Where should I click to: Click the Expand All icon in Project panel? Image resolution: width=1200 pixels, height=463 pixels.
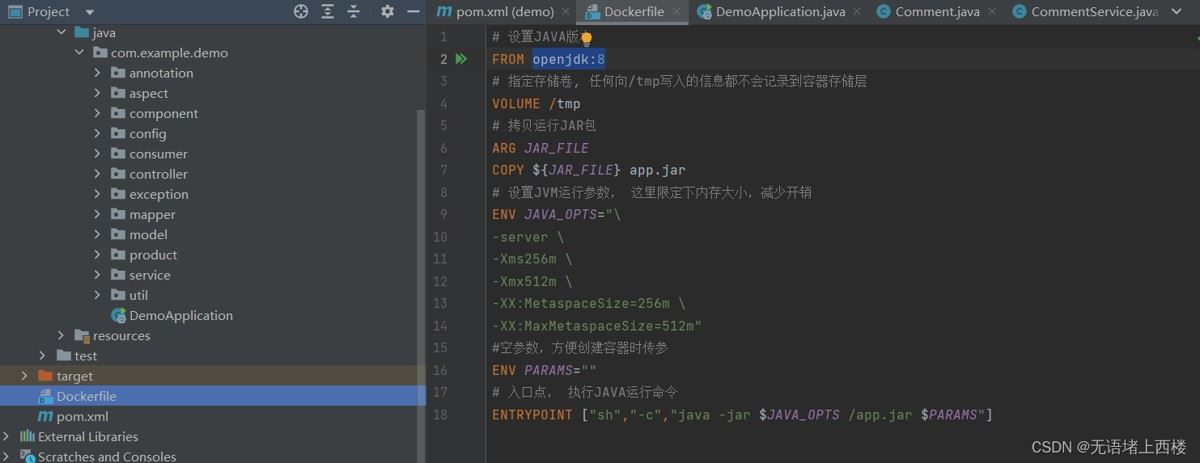click(x=327, y=12)
